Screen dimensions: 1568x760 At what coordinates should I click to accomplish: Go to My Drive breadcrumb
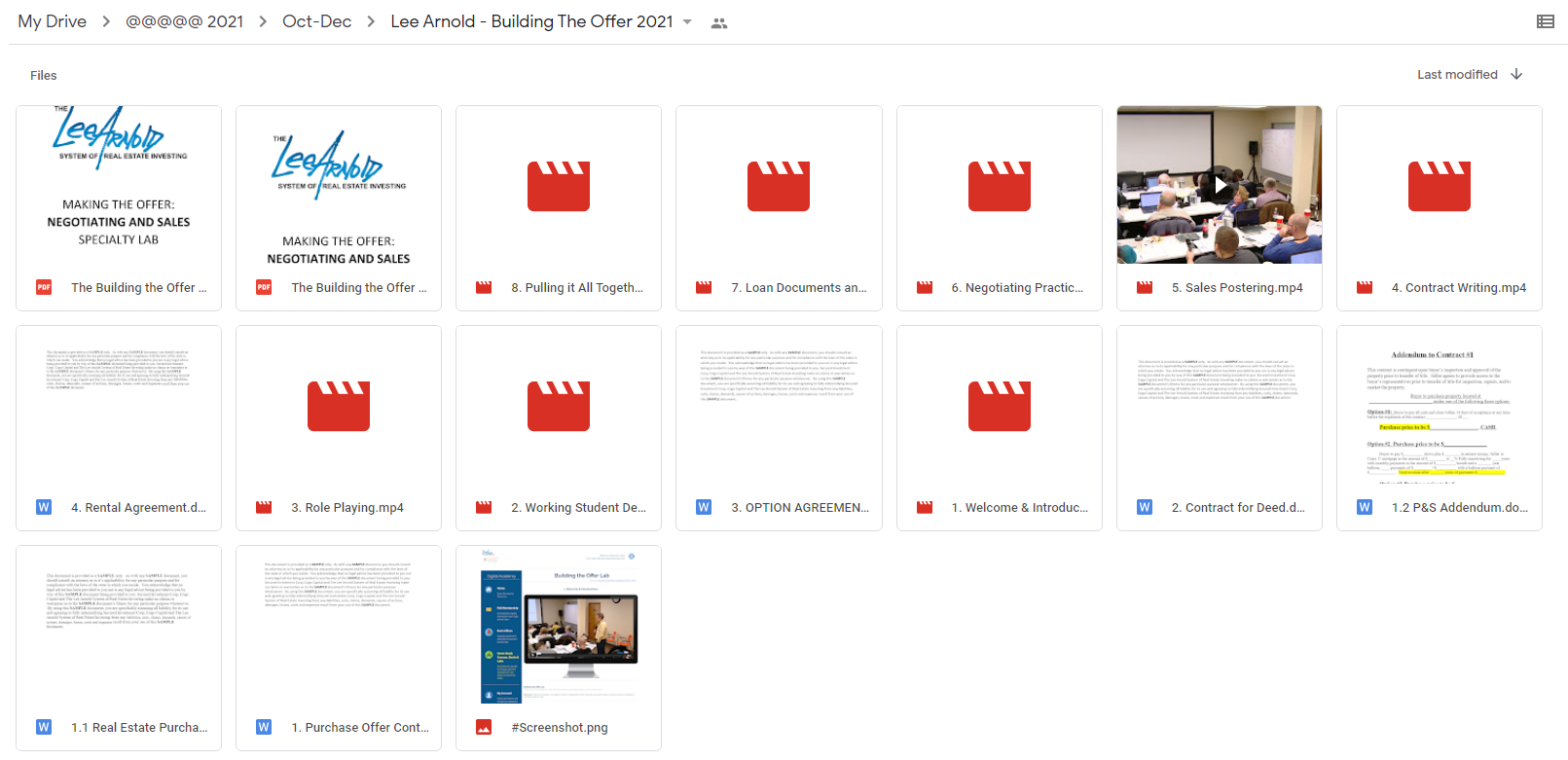point(52,21)
